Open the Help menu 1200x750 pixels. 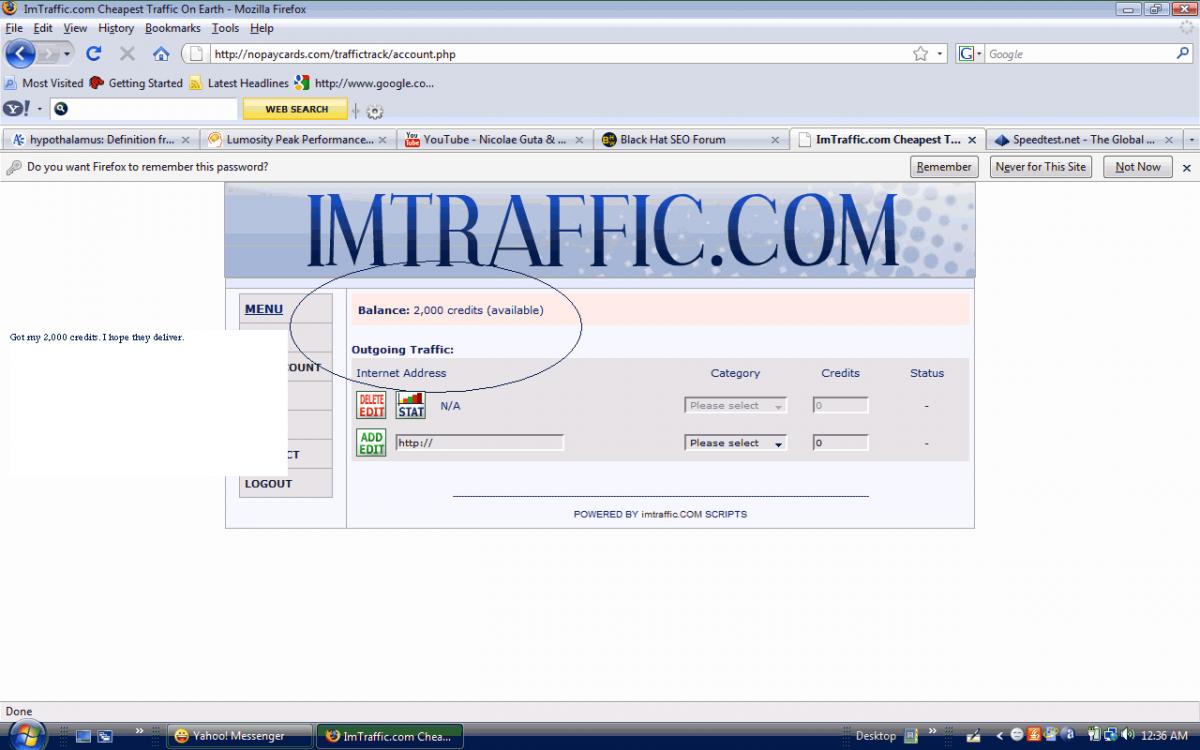click(262, 28)
